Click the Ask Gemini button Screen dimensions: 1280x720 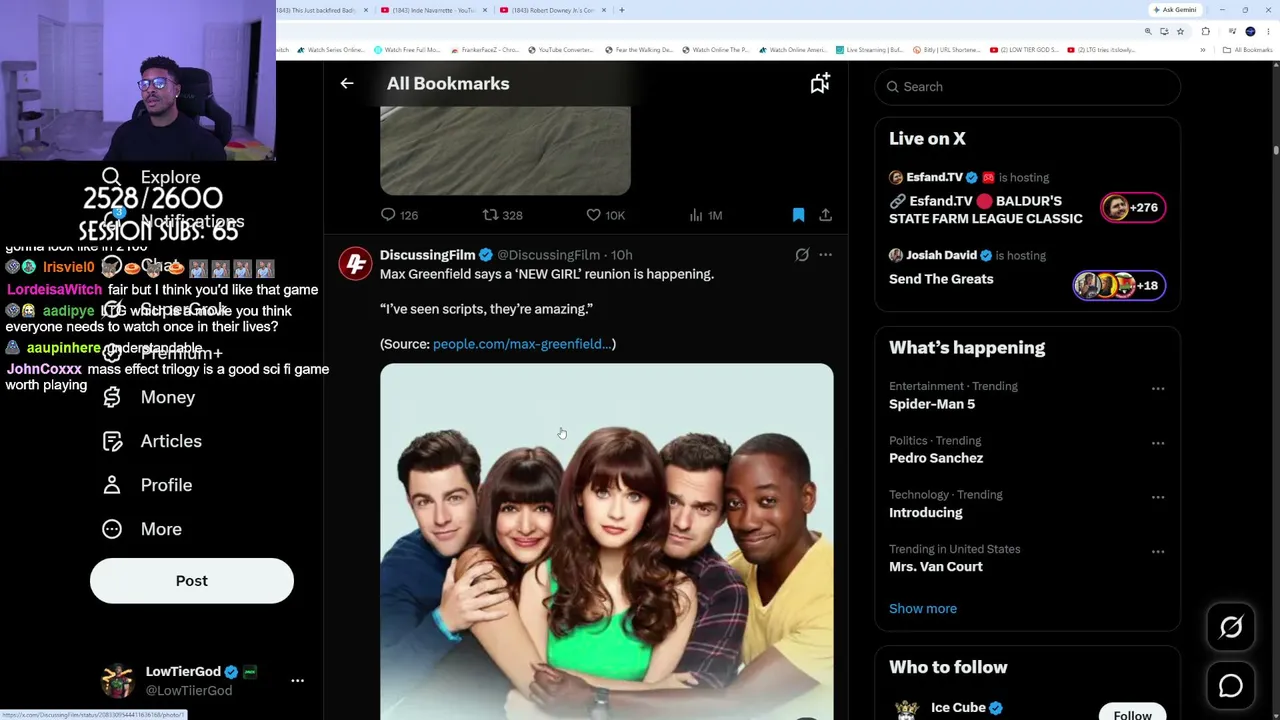tap(1174, 10)
